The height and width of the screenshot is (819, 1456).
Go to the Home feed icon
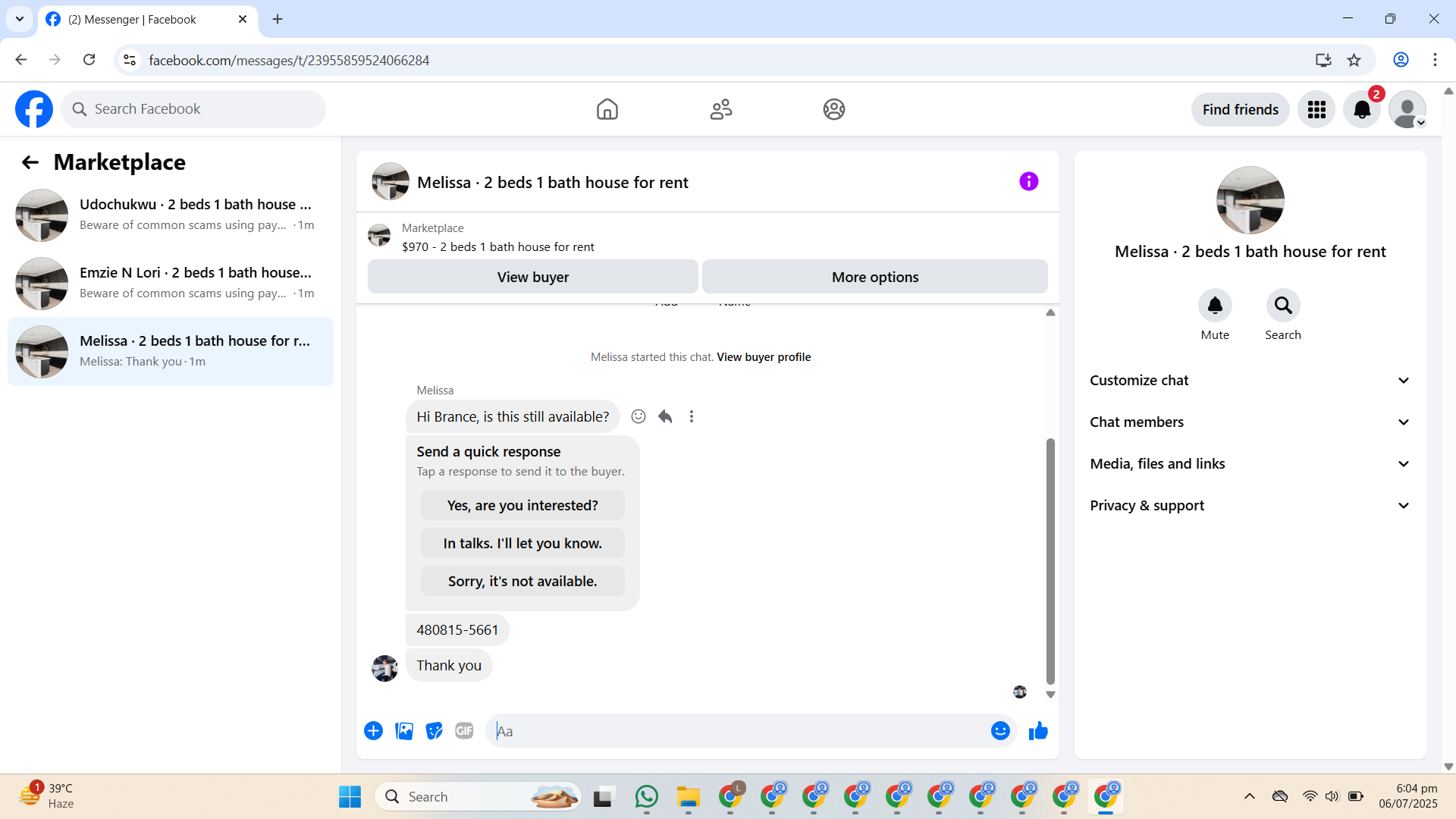607,109
